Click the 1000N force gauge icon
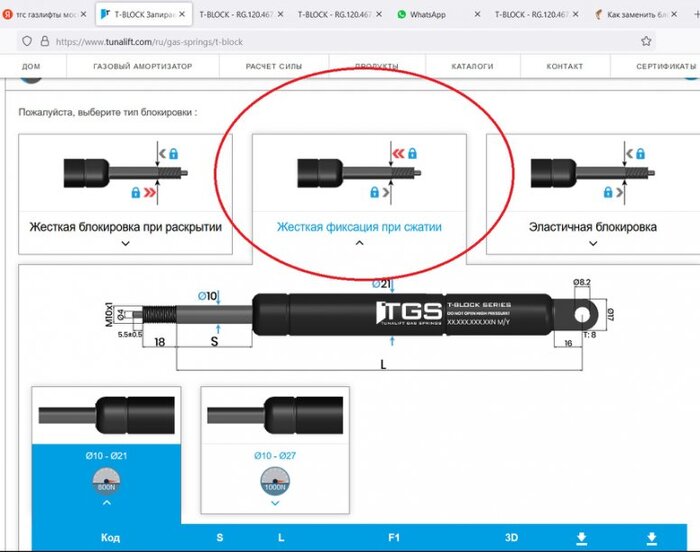700x552 pixels. 275,481
